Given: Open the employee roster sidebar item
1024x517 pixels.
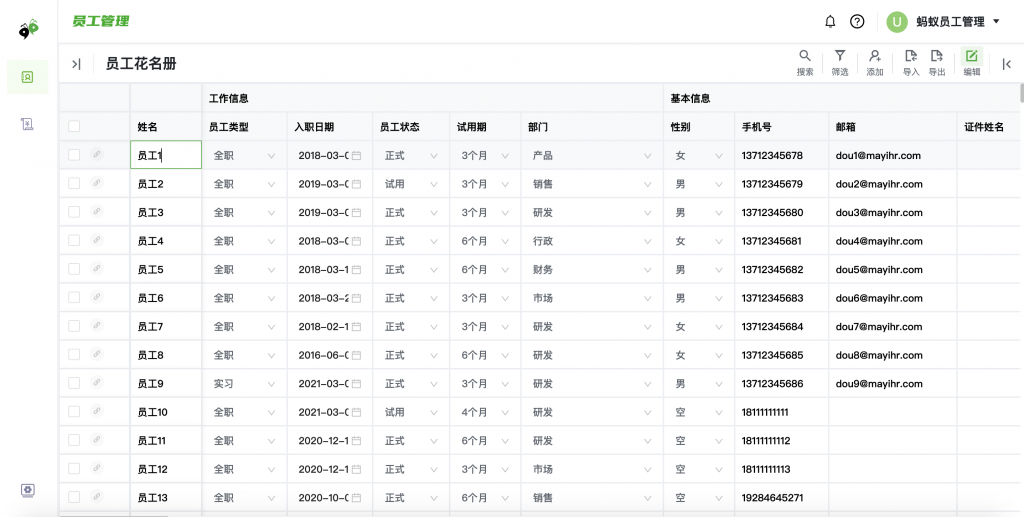Looking at the screenshot, I should point(28,77).
